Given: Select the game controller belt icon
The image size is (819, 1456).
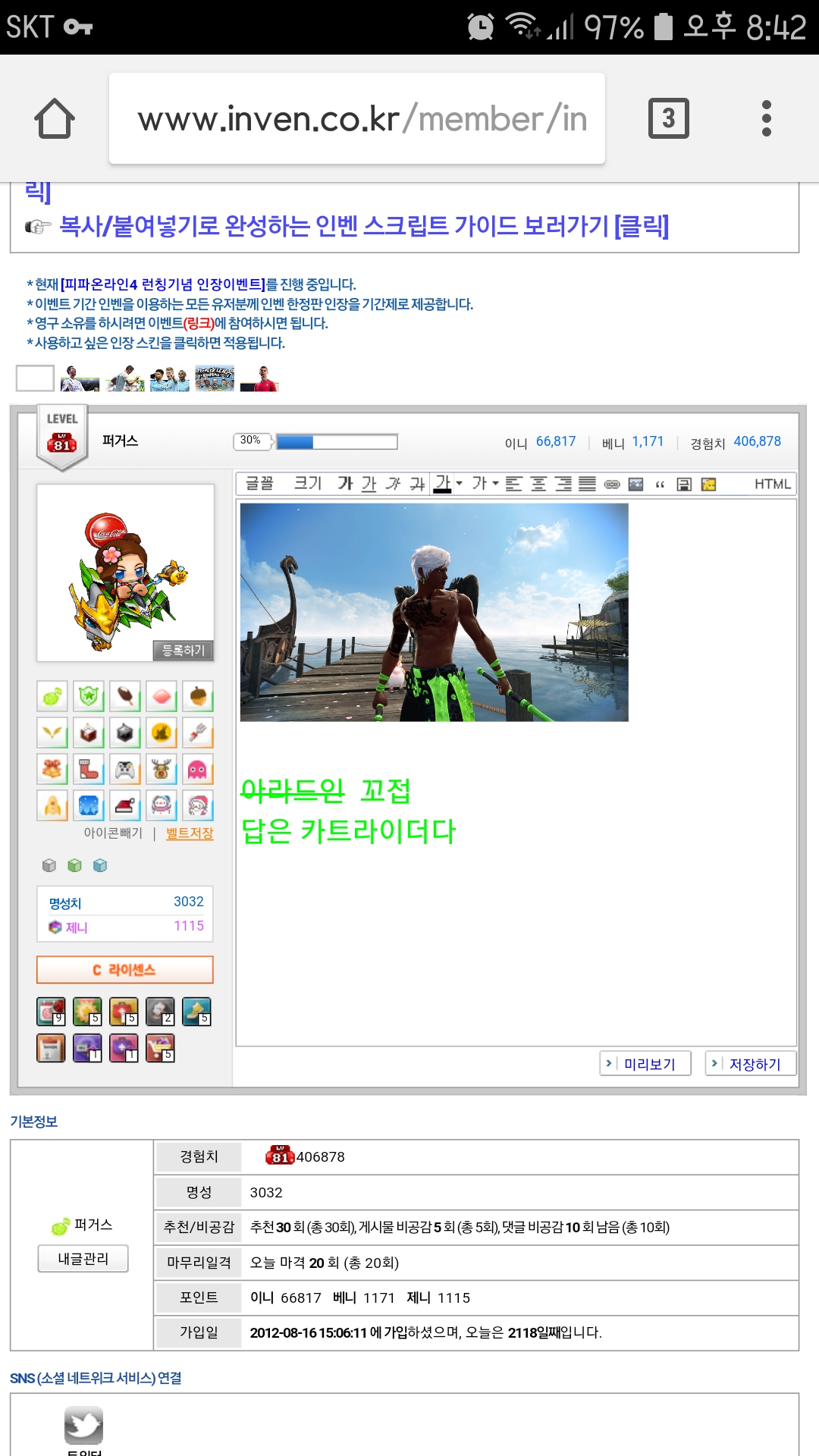Looking at the screenshot, I should [x=125, y=769].
